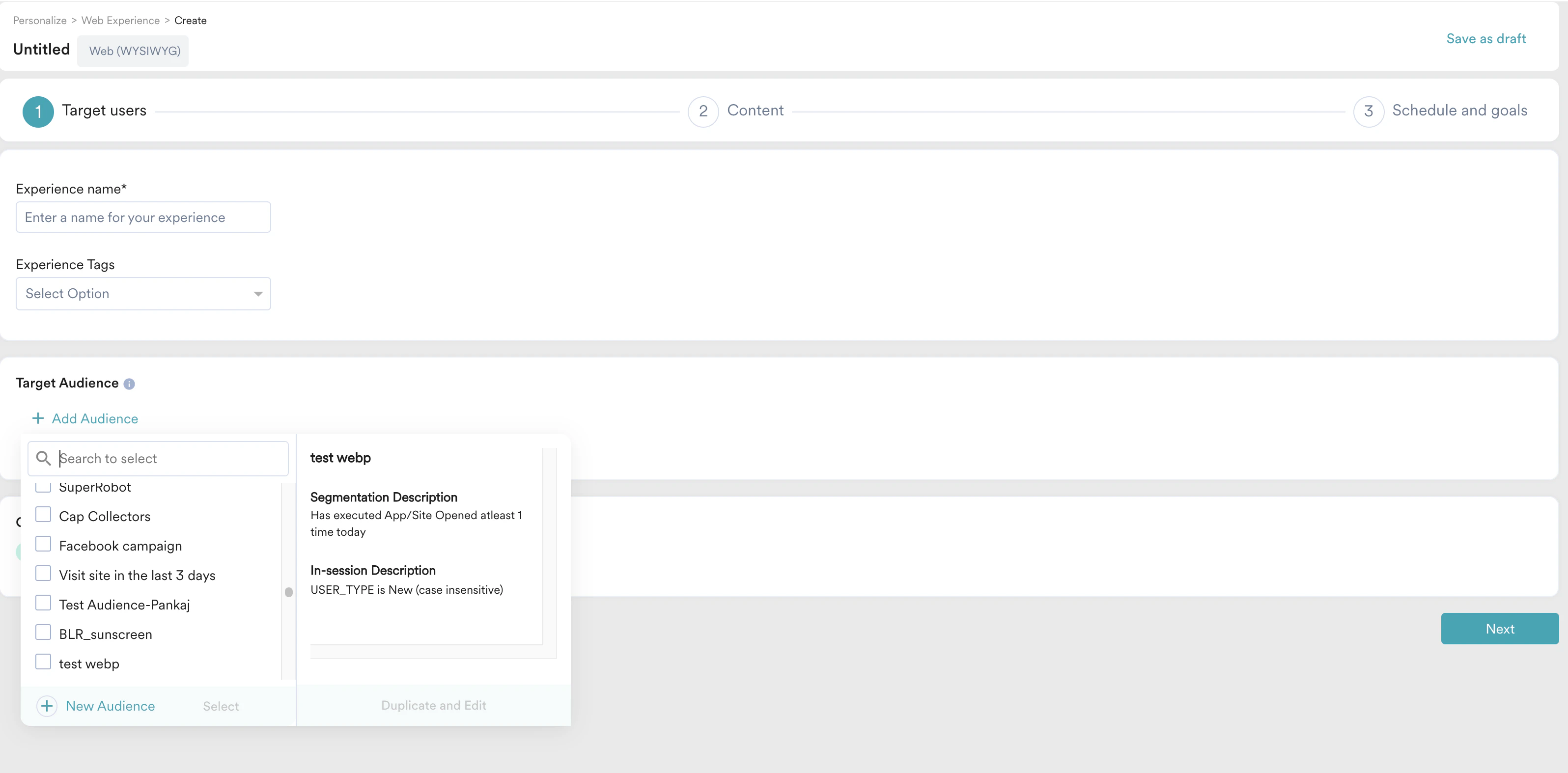
Task: Click the Next button
Action: (1500, 629)
